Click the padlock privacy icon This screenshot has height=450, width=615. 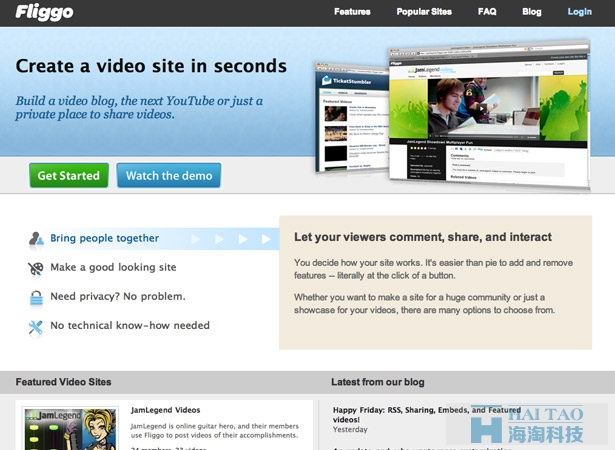[x=36, y=298]
